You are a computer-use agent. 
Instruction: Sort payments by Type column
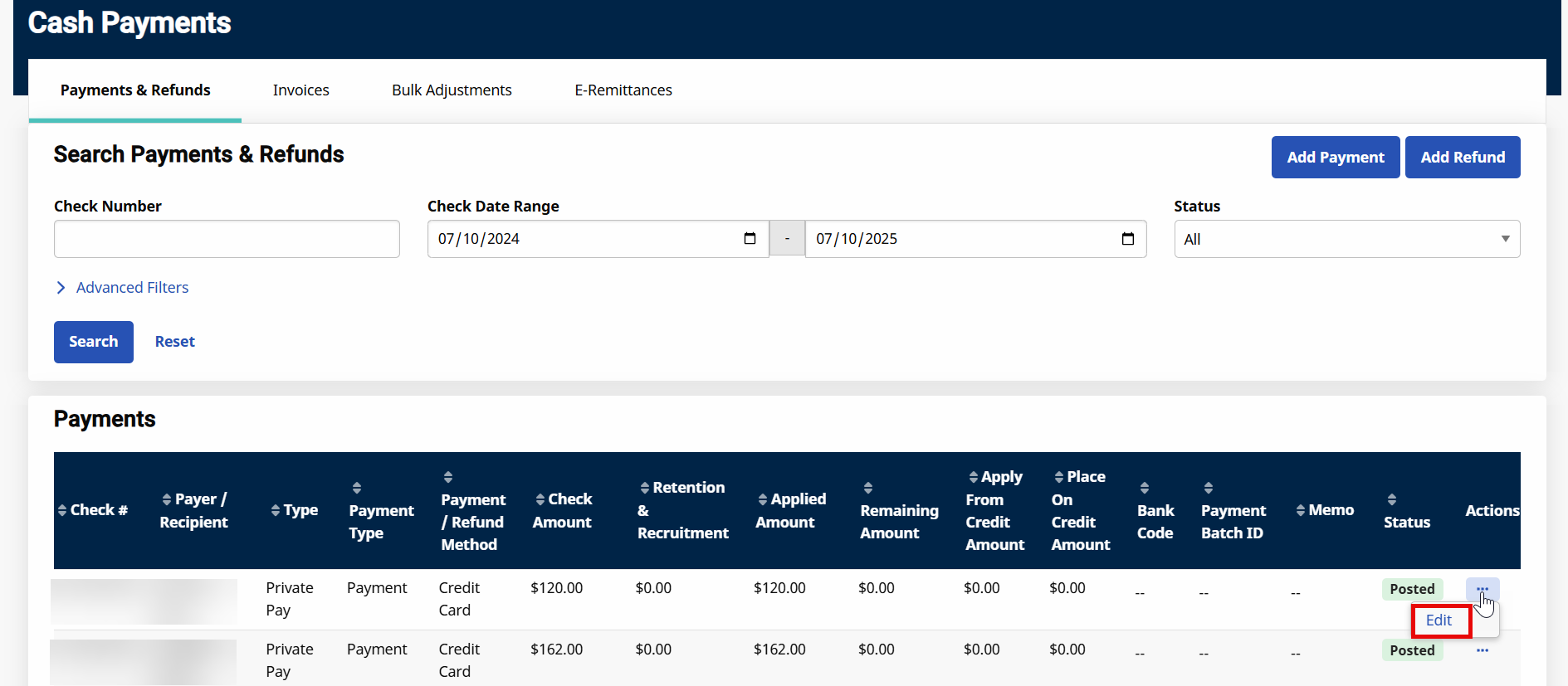pyautogui.click(x=295, y=510)
